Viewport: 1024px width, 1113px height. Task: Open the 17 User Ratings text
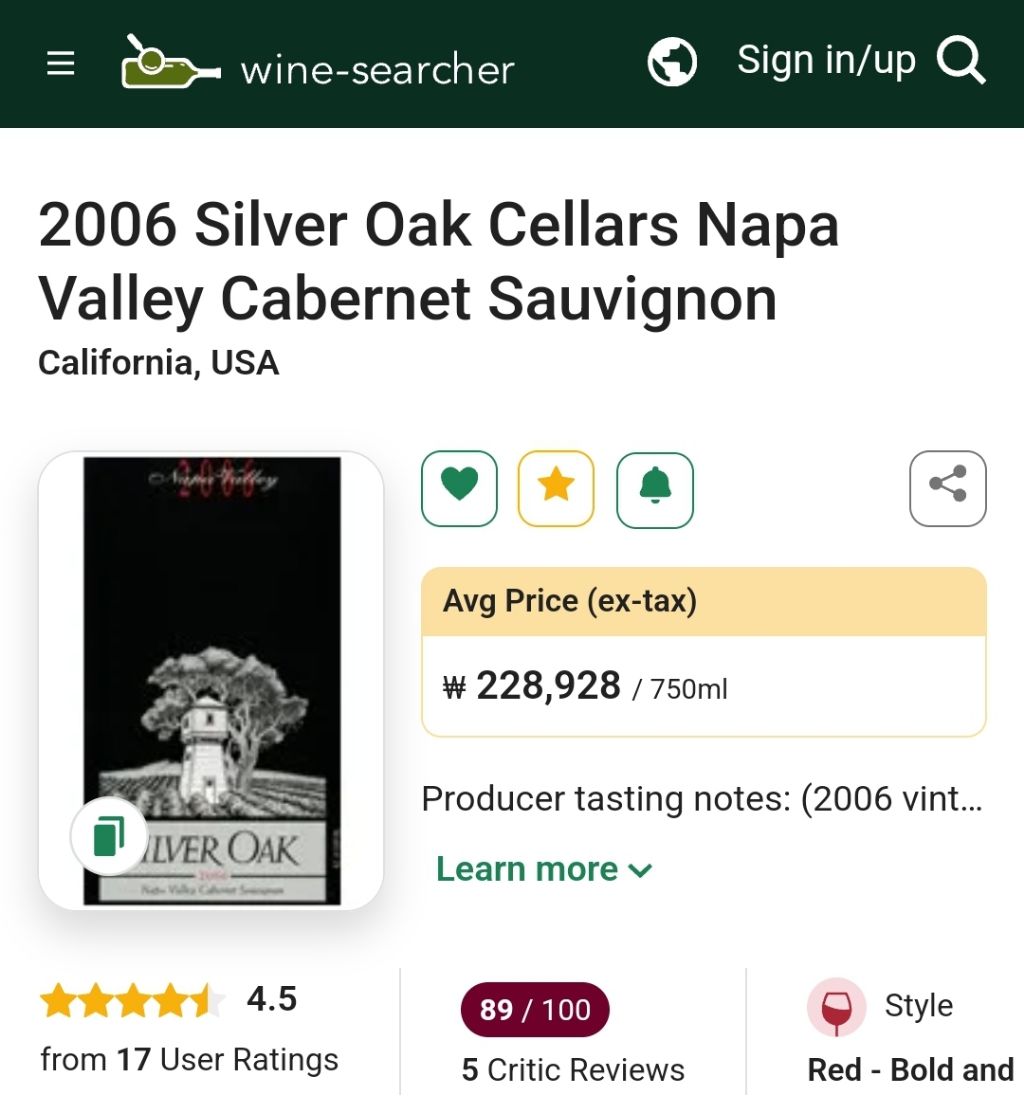(x=189, y=1059)
